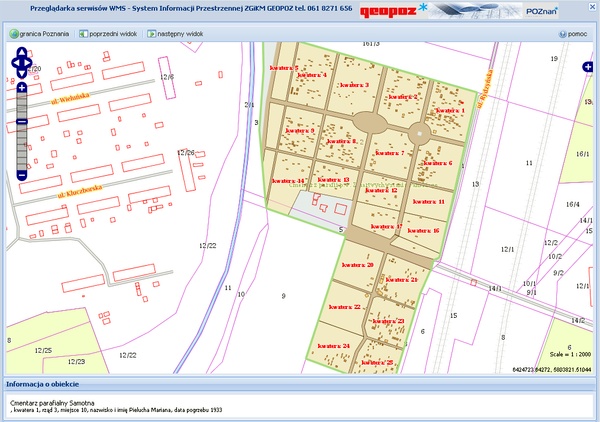Zoom out using the minus button
The image size is (600, 422).
(x=21, y=176)
